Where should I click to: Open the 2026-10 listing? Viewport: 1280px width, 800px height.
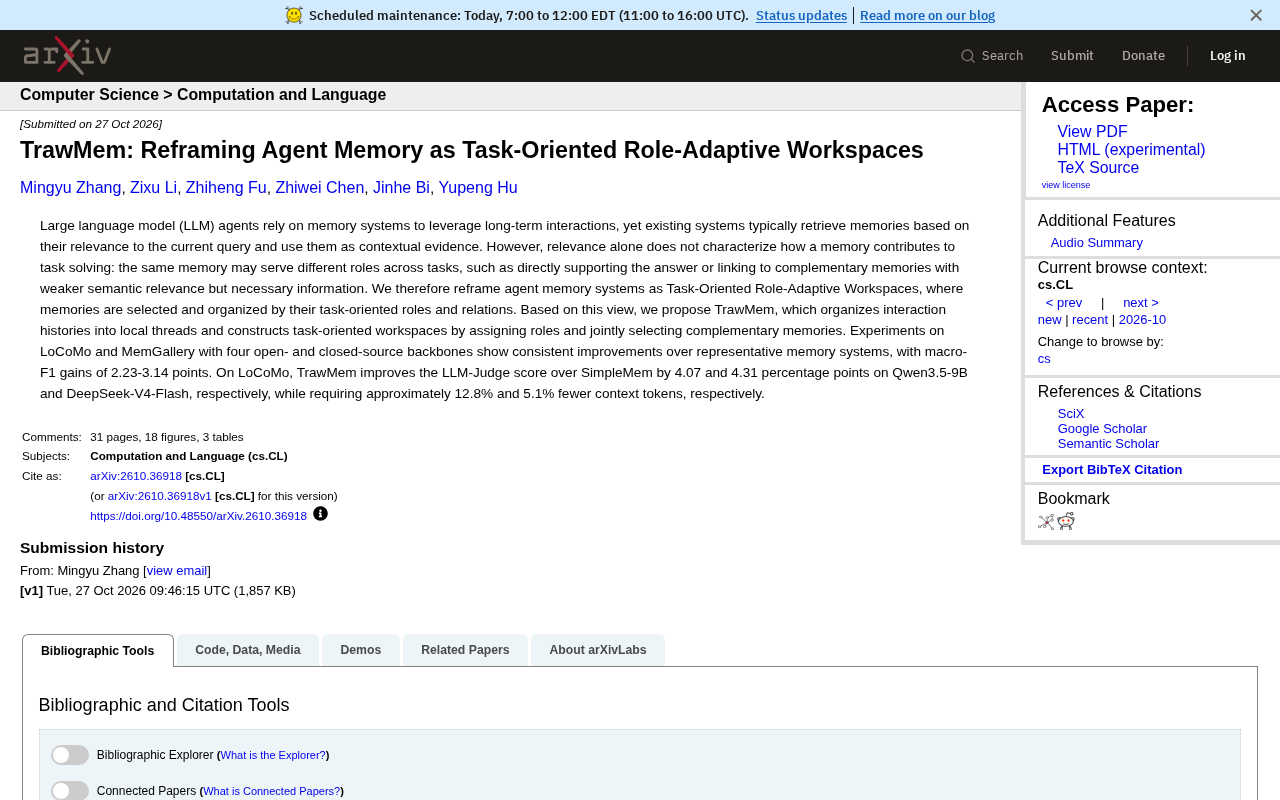tap(1142, 320)
